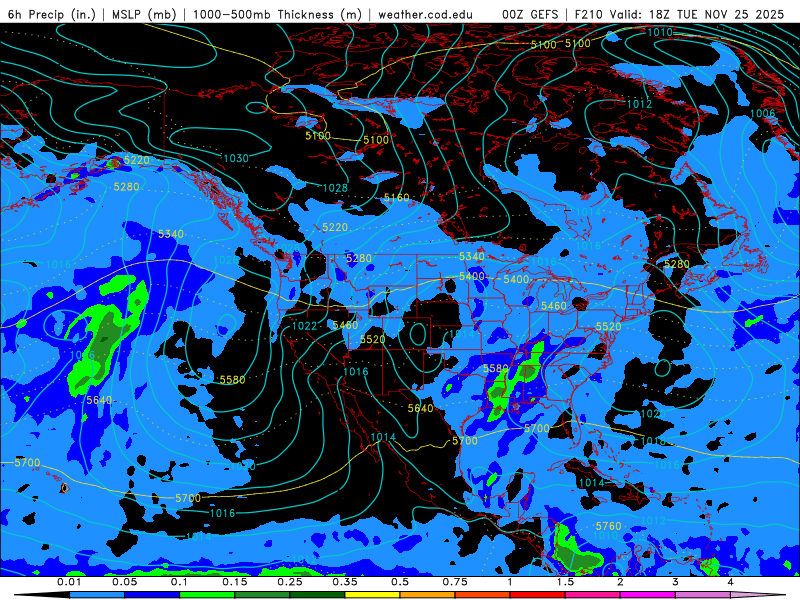Click the legend value '4'
Screen dimensions: 800x600
(731, 582)
